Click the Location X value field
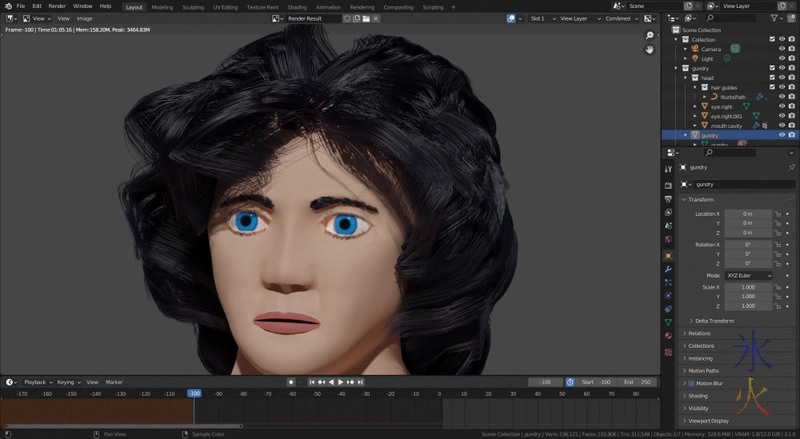 748,214
